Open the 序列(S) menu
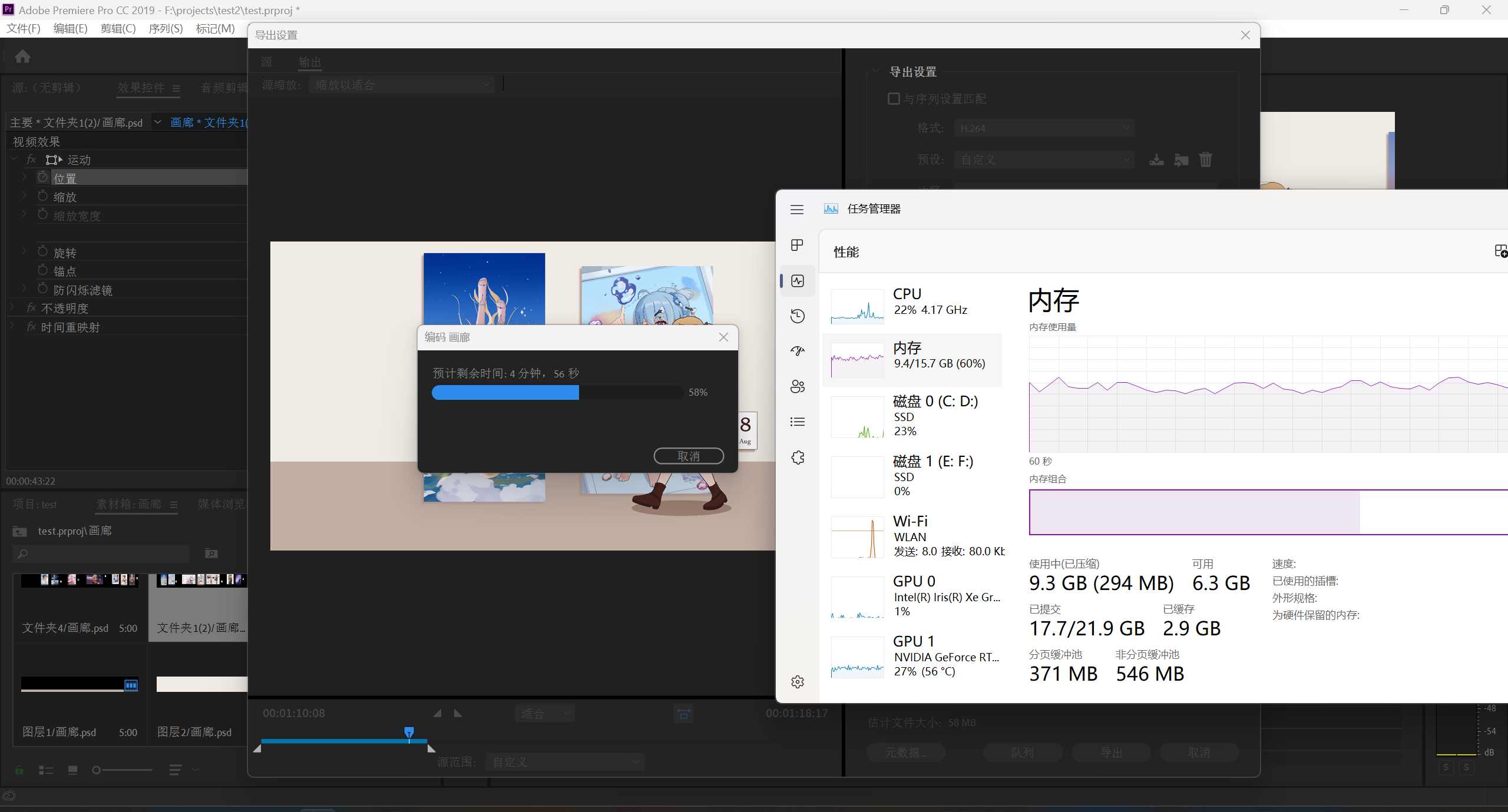This screenshot has width=1508, height=812. pos(166,28)
